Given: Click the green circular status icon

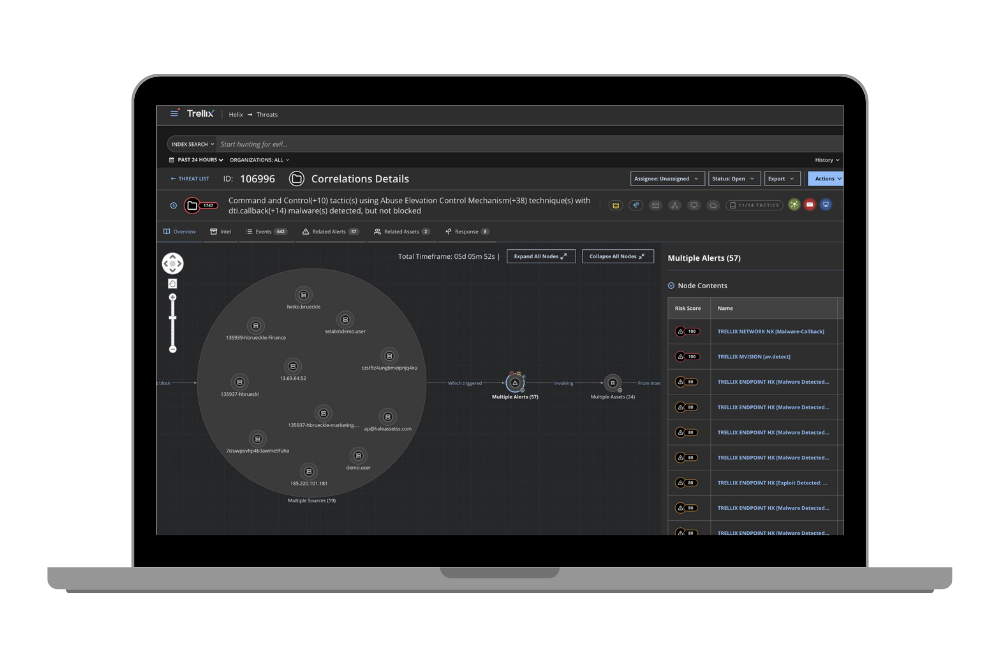Looking at the screenshot, I should [x=794, y=205].
